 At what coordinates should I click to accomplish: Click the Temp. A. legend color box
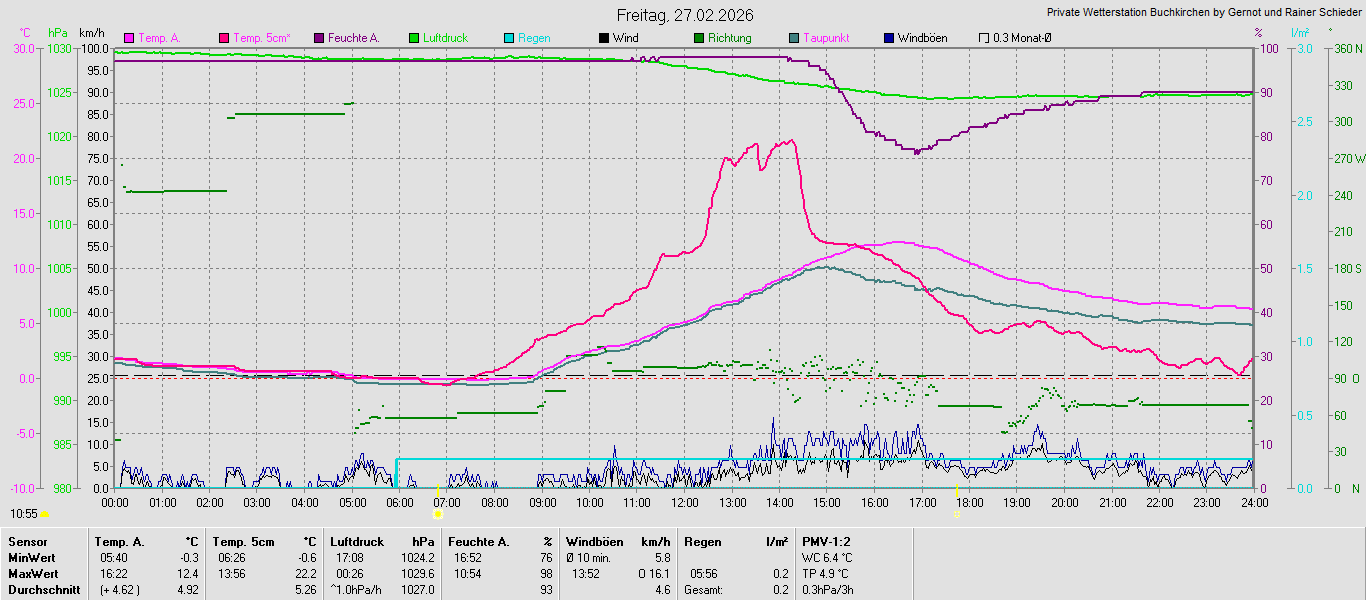point(128,38)
